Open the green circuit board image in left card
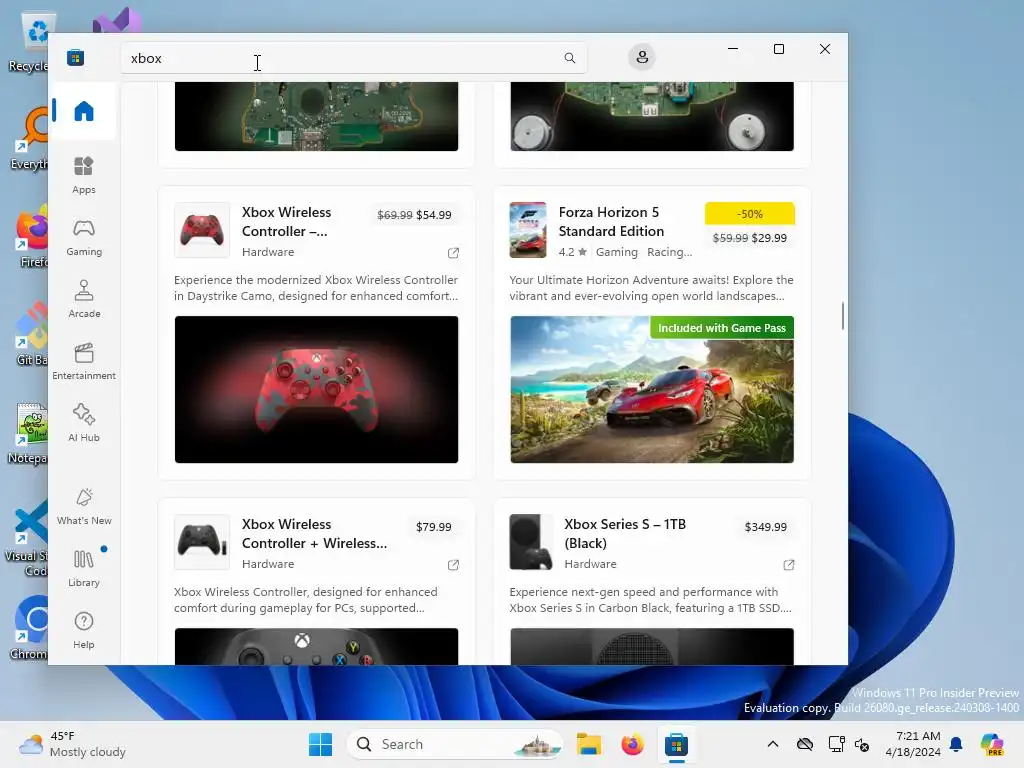This screenshot has width=1024, height=768. [x=316, y=116]
